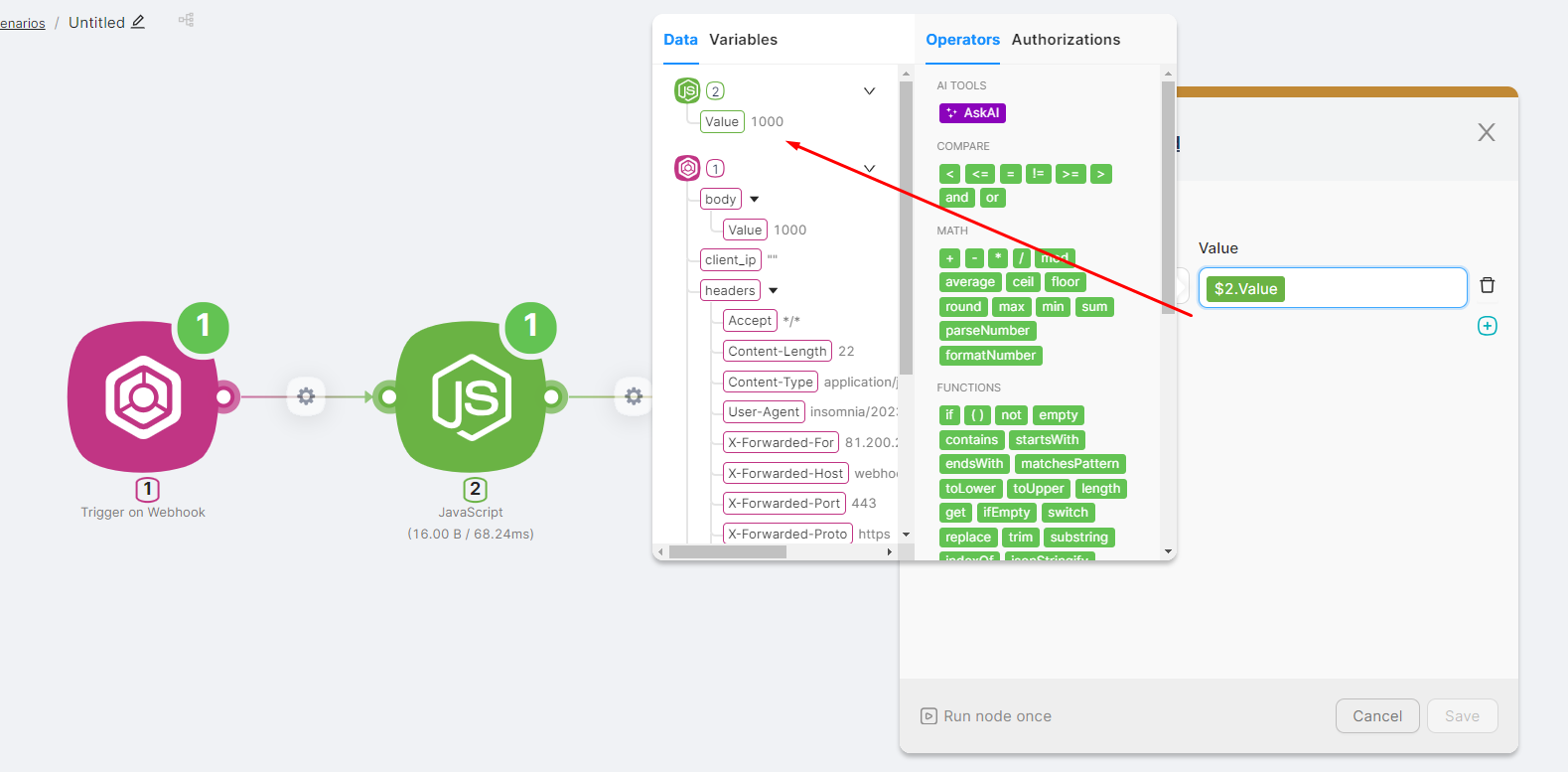Select the Content-Type header variable
Viewport: 1568px width, 772px height.
pyautogui.click(x=770, y=383)
